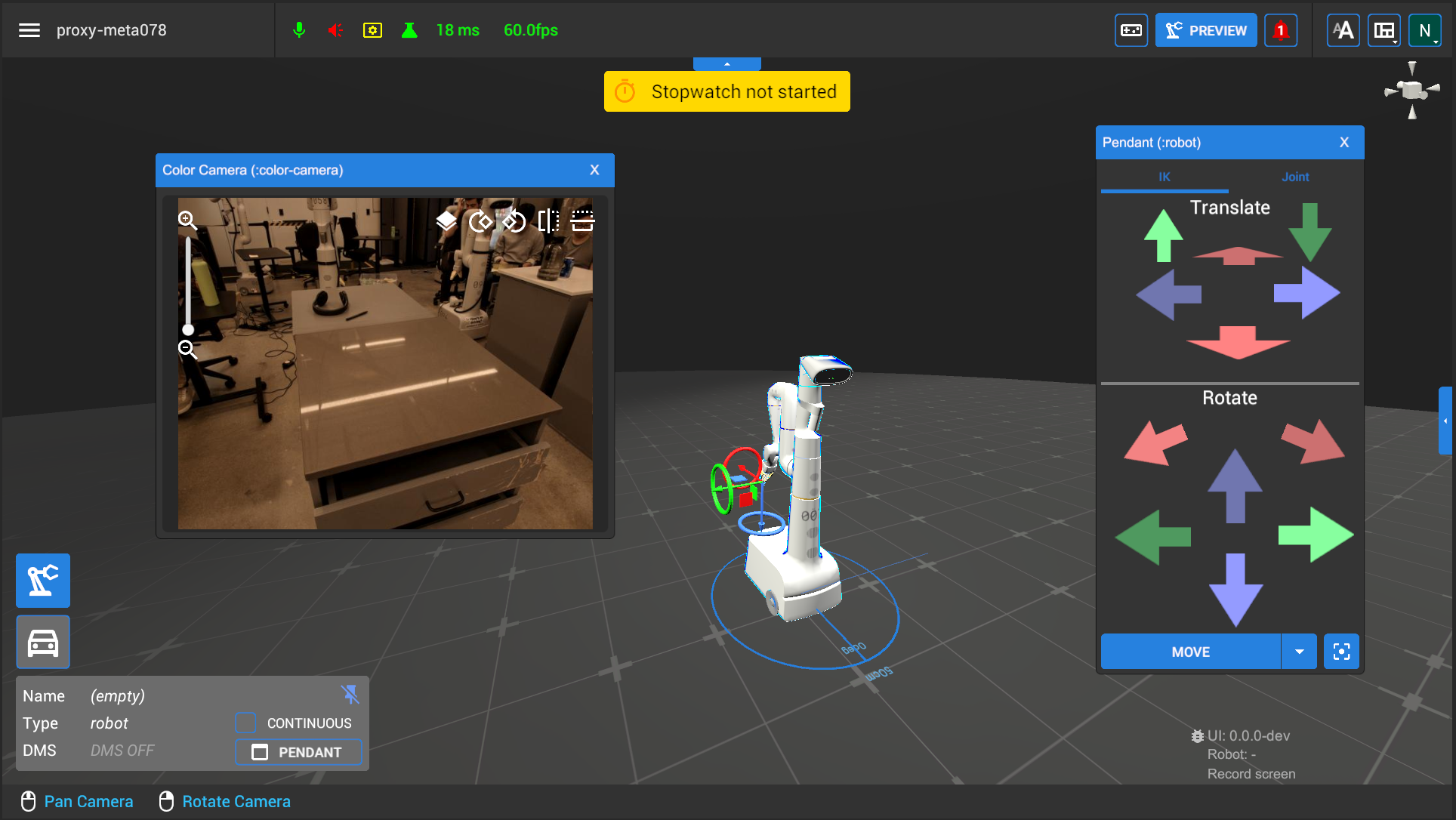The width and height of the screenshot is (1456, 820).
Task: Click the zoom out magnifier in camera view
Action: pyautogui.click(x=187, y=349)
